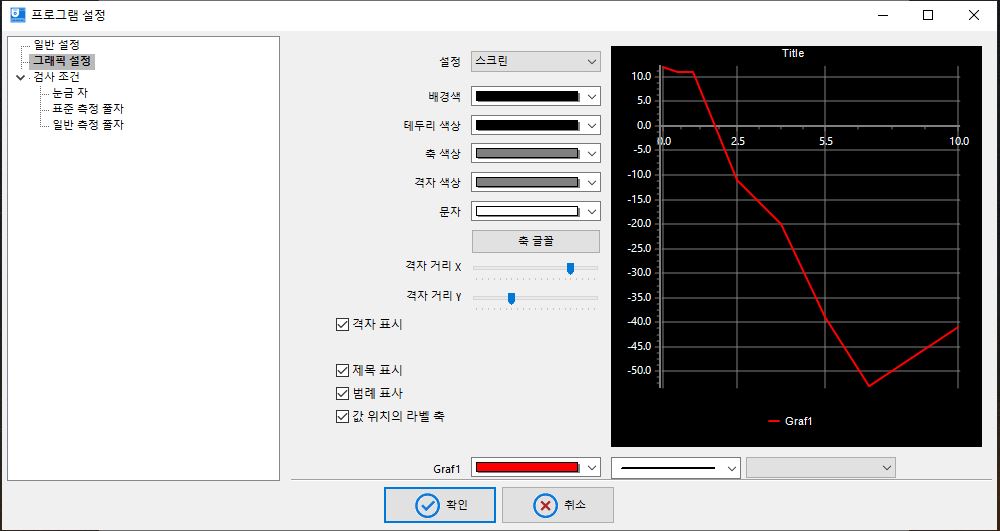Select 일반 측정 줄자 in the tree
1000x531 pixels.
pos(87,125)
